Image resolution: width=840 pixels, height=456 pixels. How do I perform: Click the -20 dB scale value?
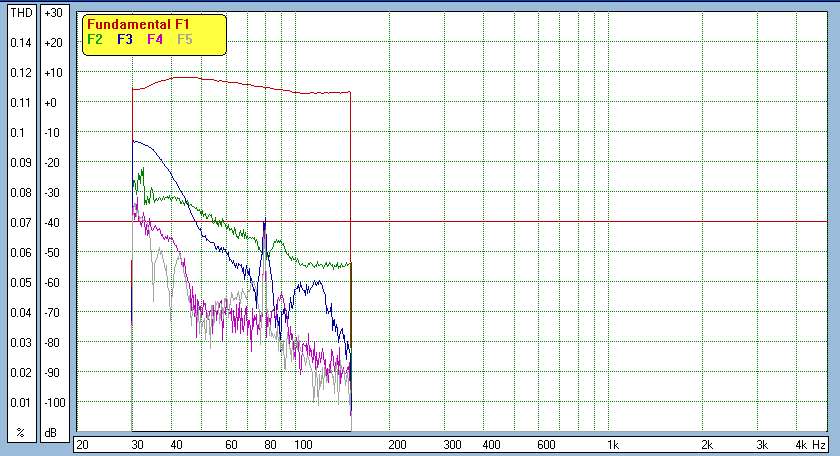coord(52,163)
